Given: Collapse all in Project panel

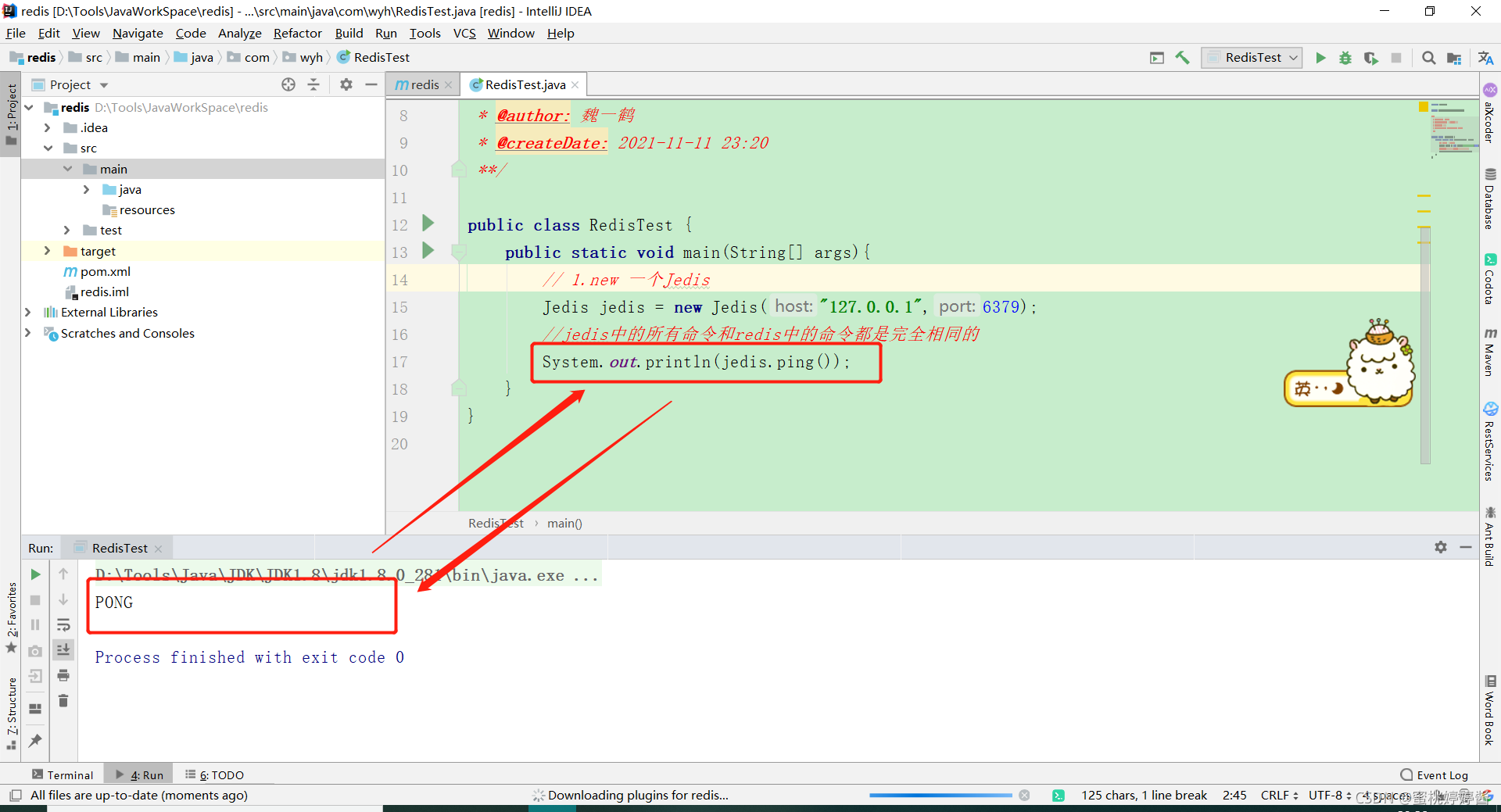Looking at the screenshot, I should tap(313, 84).
